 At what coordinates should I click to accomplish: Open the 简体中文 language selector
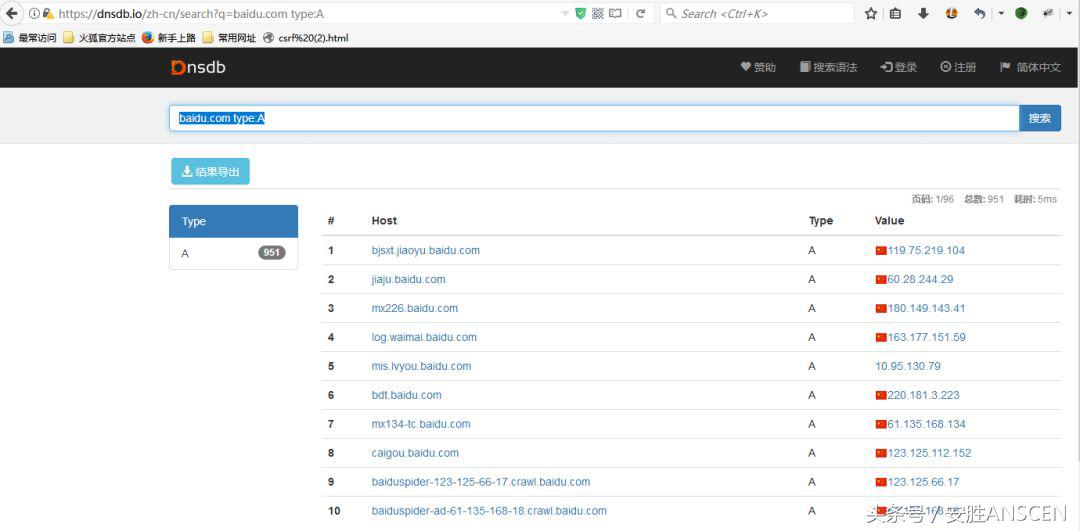click(x=1030, y=67)
